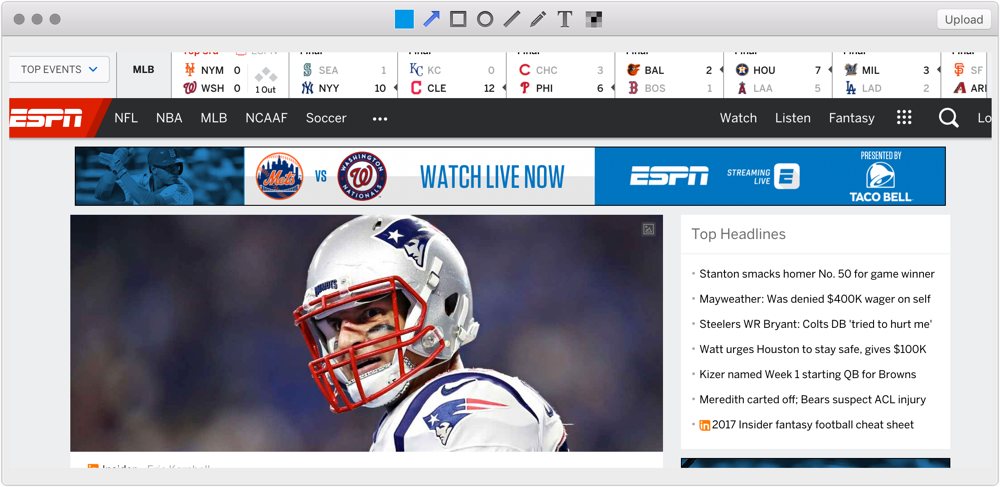Click the Nationals logo in banner
This screenshot has width=1000, height=487.
click(x=362, y=176)
